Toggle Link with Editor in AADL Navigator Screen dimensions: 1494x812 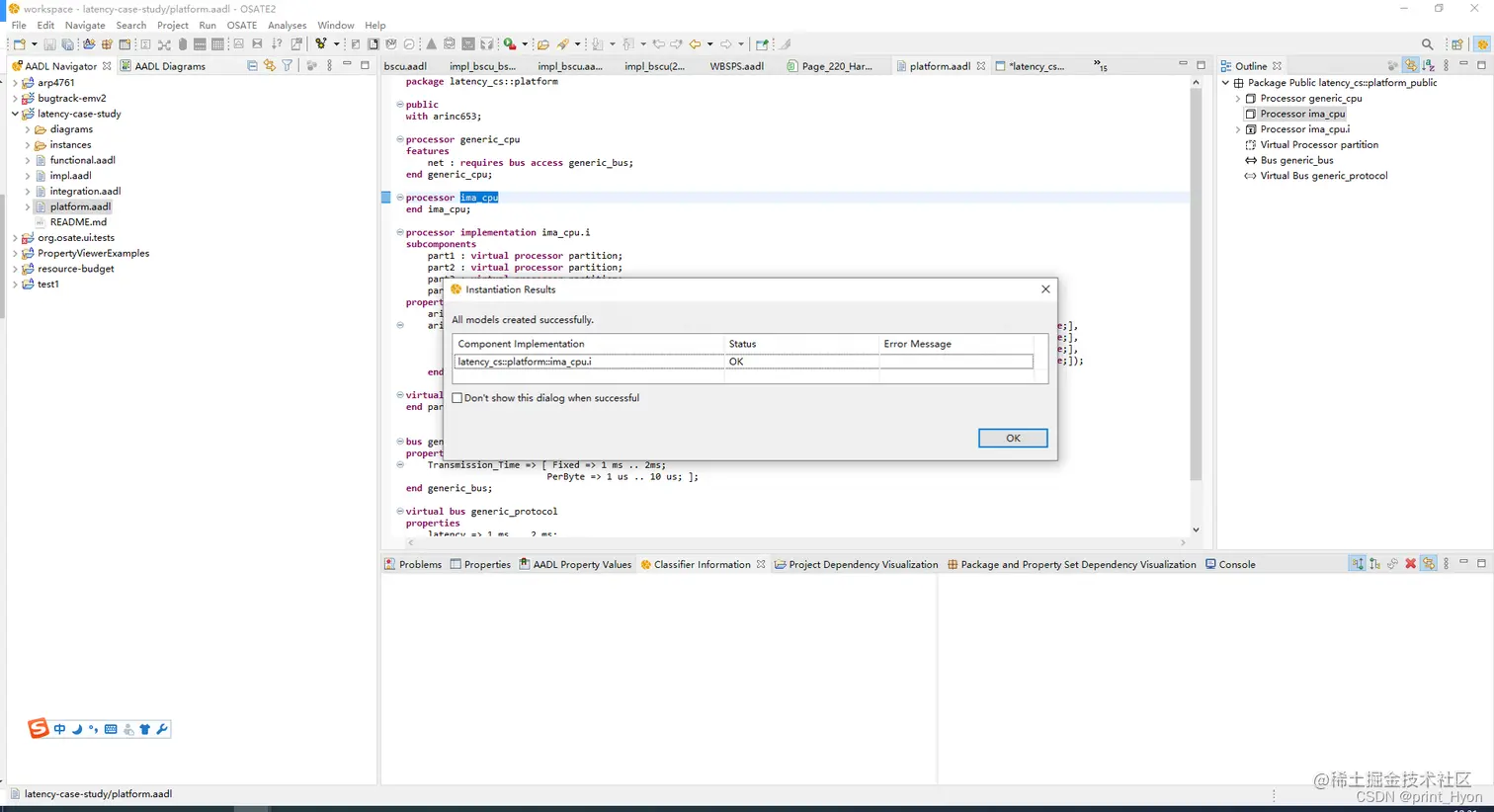click(x=270, y=65)
